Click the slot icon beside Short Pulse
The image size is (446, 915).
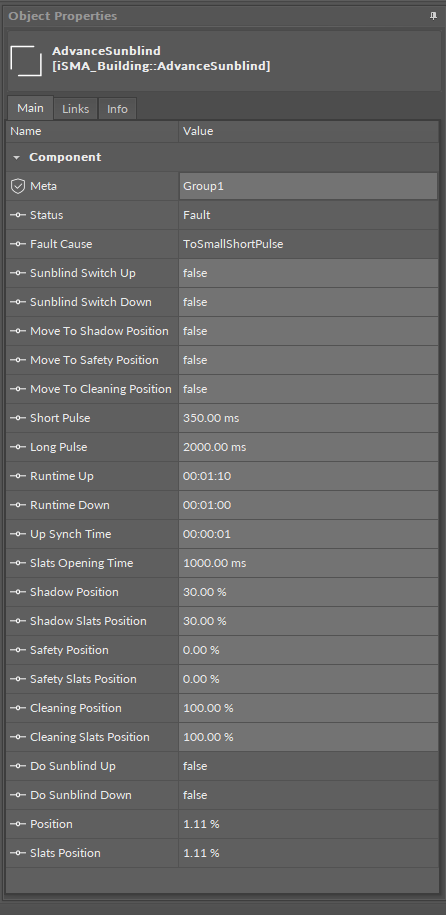pos(18,418)
